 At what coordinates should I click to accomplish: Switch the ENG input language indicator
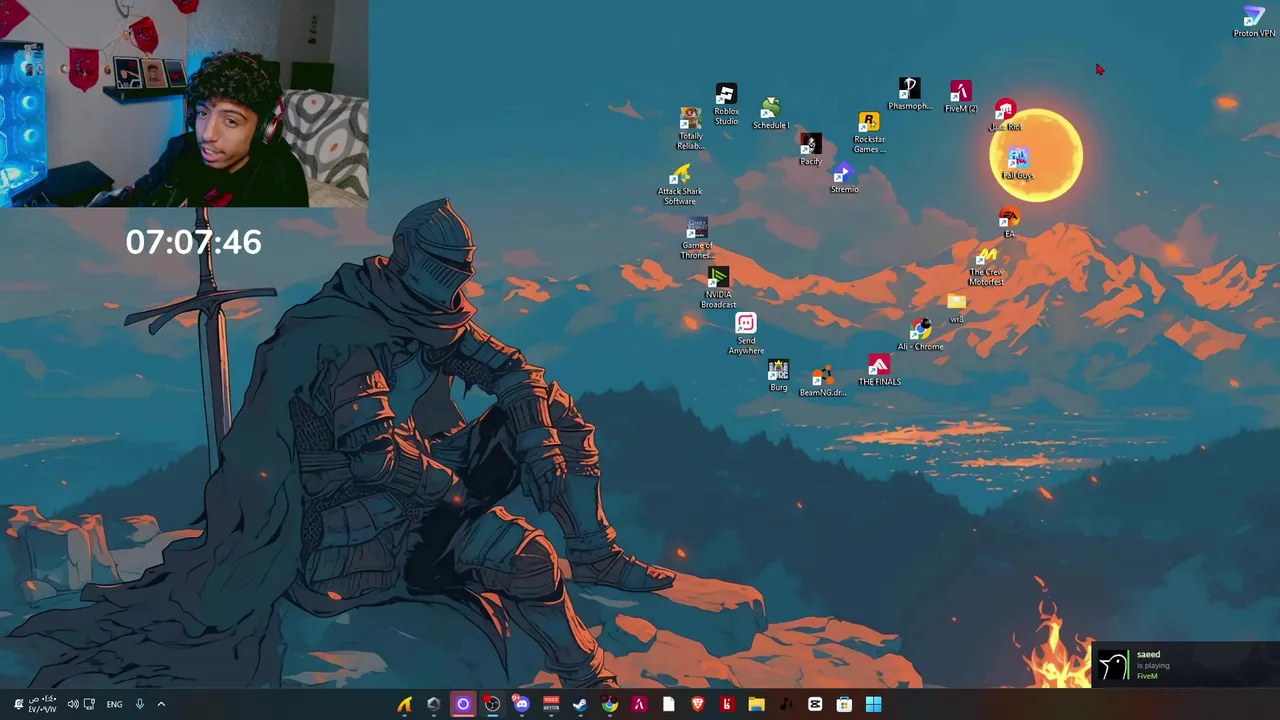click(x=114, y=704)
